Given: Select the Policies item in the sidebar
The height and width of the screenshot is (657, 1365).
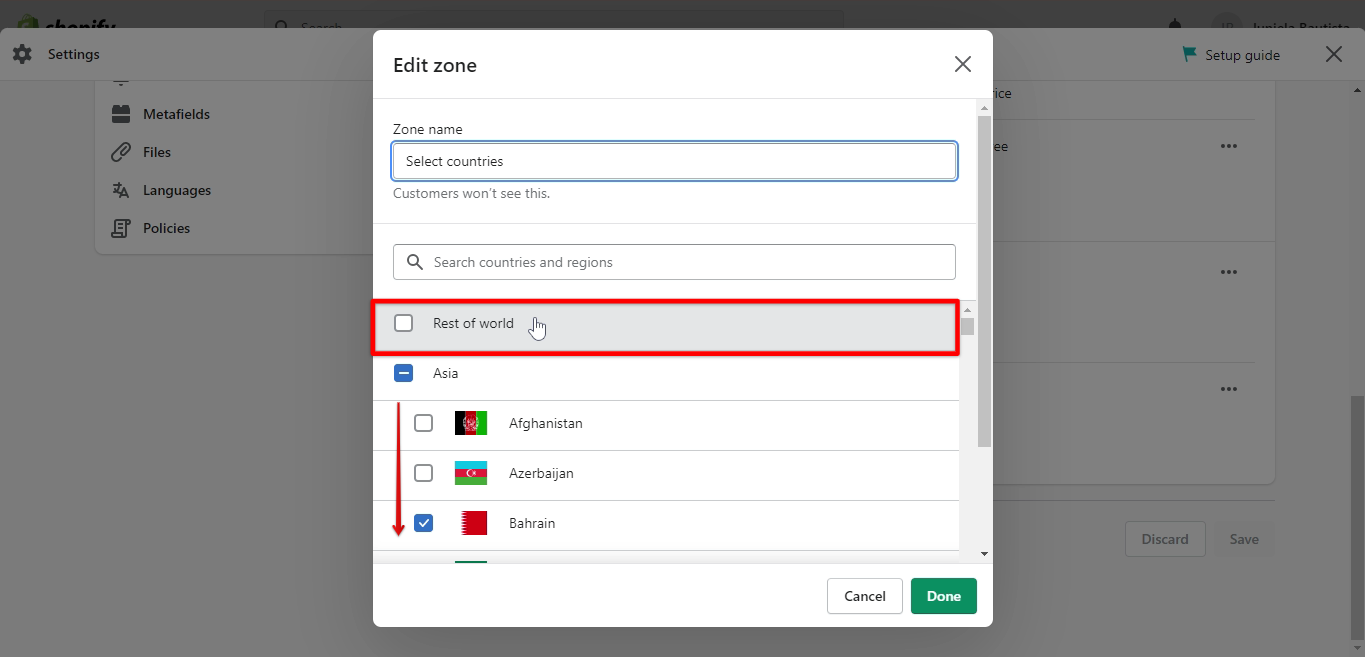Looking at the screenshot, I should click(166, 227).
